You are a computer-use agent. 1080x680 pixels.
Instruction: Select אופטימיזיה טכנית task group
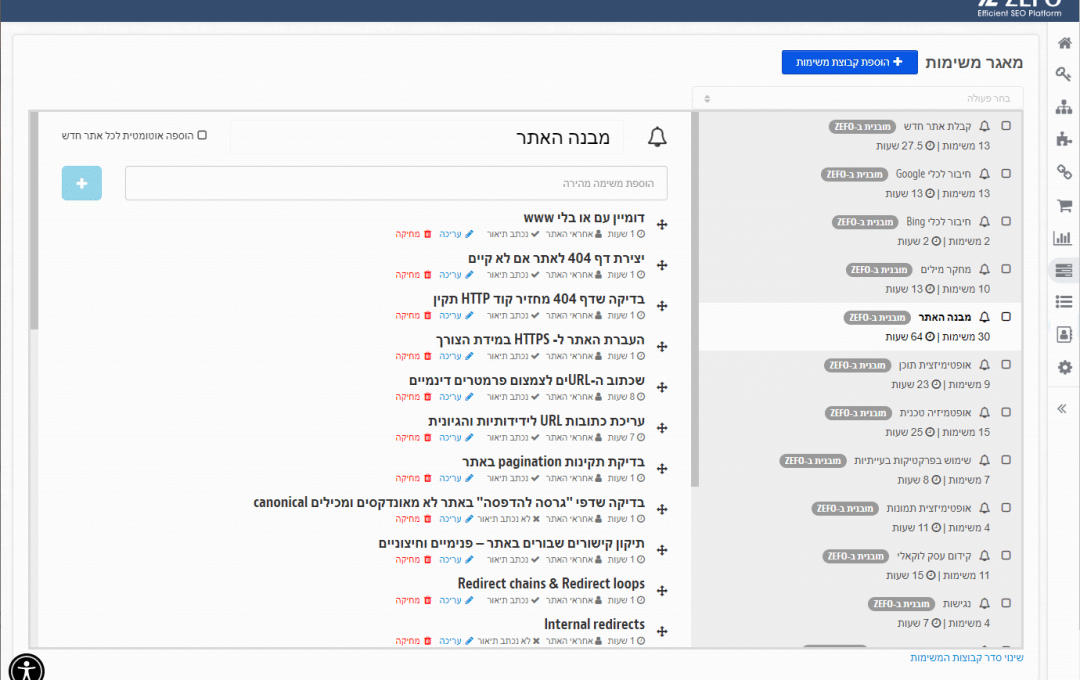coord(861,422)
